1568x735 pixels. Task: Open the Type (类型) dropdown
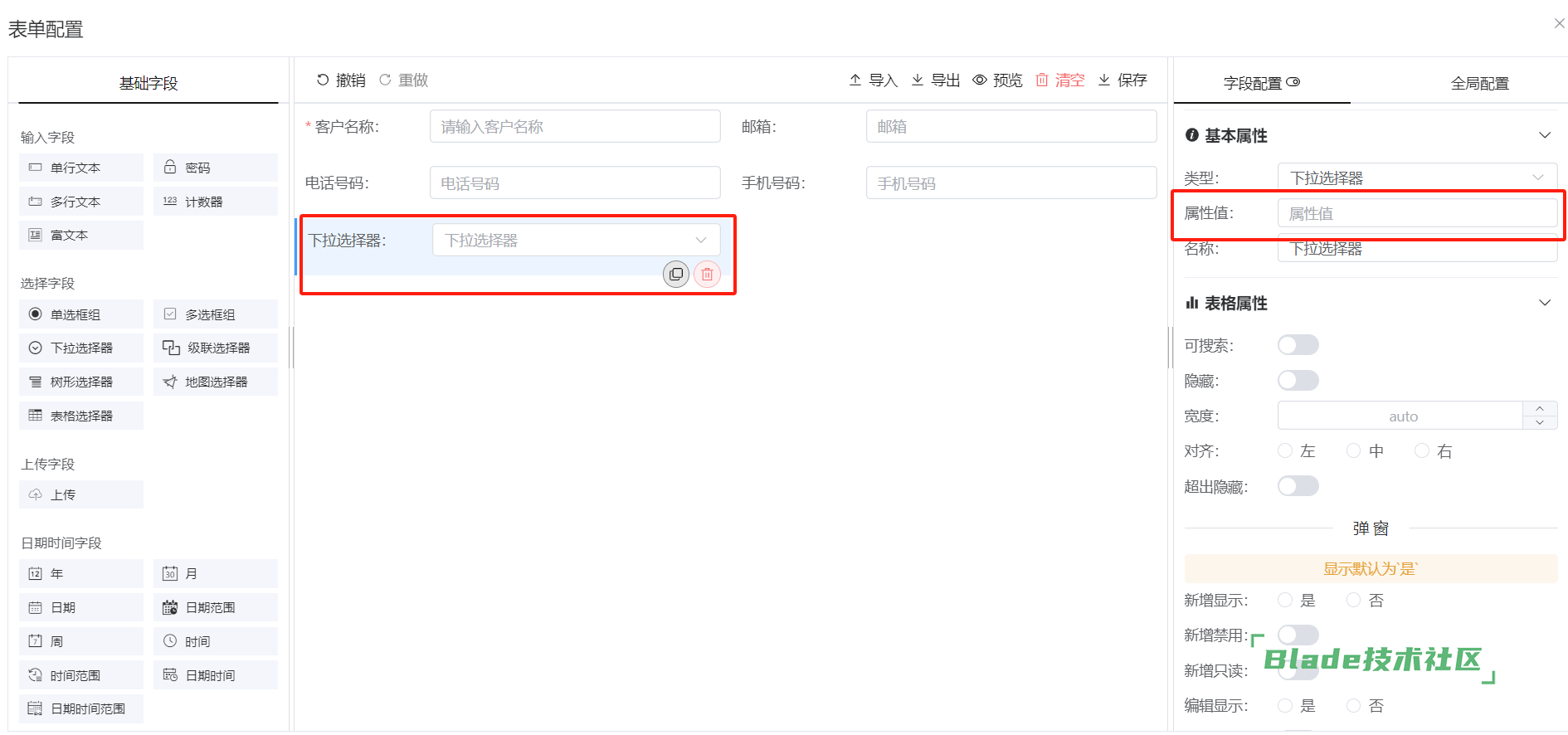tap(1416, 178)
